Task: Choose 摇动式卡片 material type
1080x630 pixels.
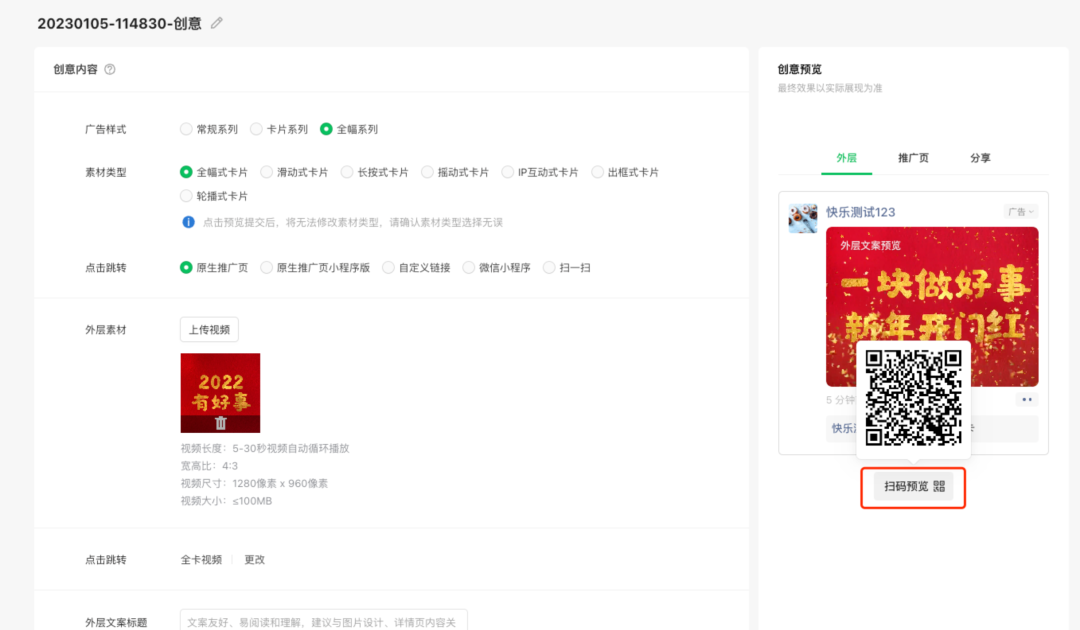Action: tap(455, 172)
